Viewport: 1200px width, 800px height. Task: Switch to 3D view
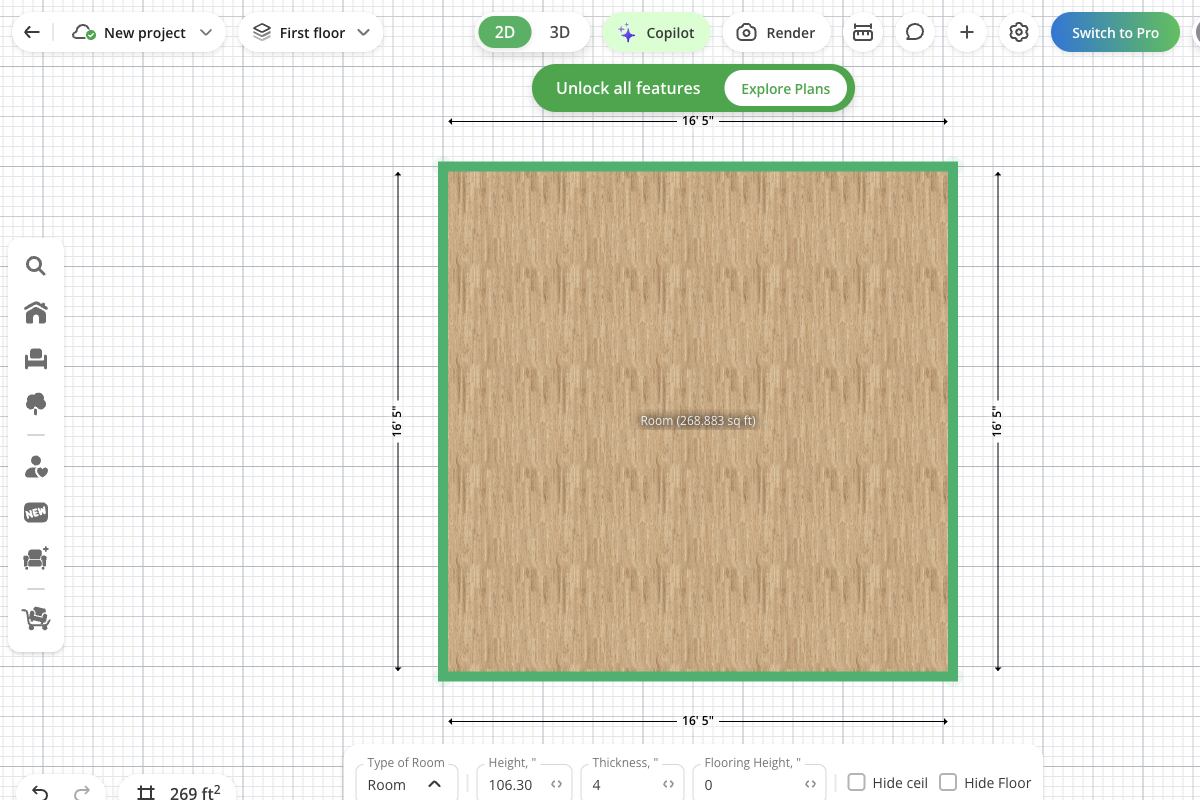560,32
